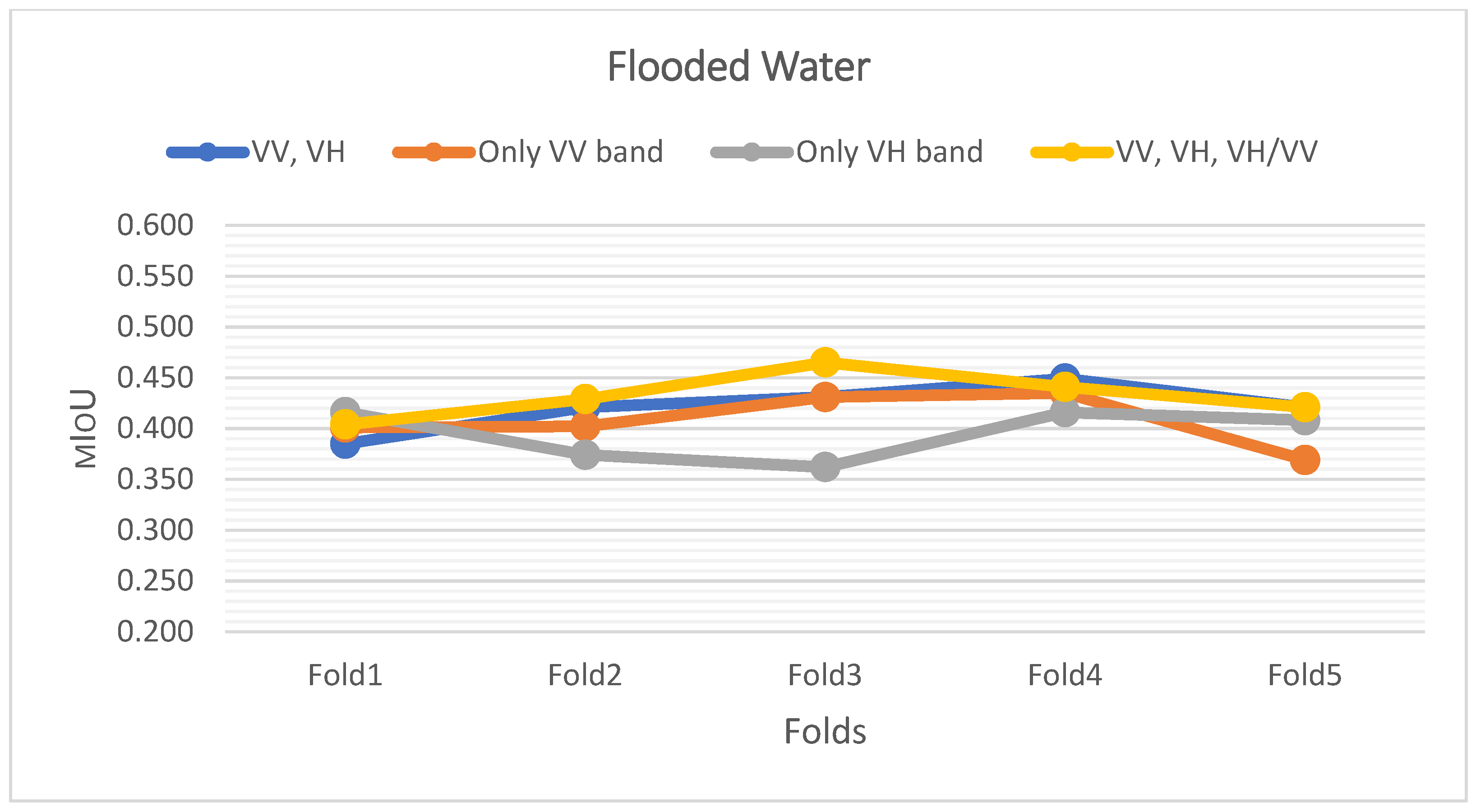Click the MIoU vertical axis title
The width and height of the screenshot is (1476, 812).
pyautogui.click(x=85, y=429)
